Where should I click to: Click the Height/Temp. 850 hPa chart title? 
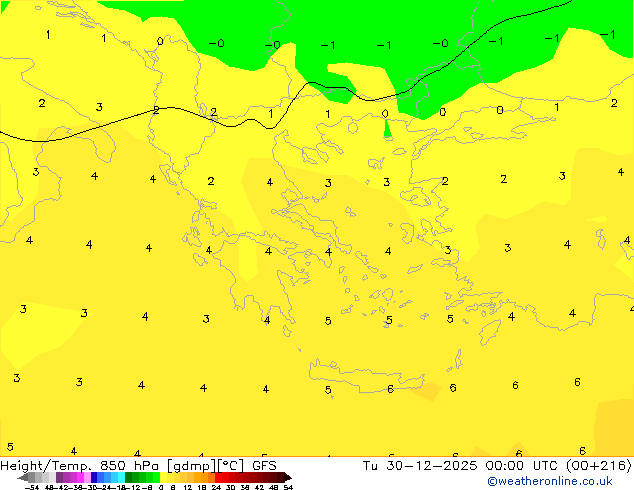click(79, 466)
